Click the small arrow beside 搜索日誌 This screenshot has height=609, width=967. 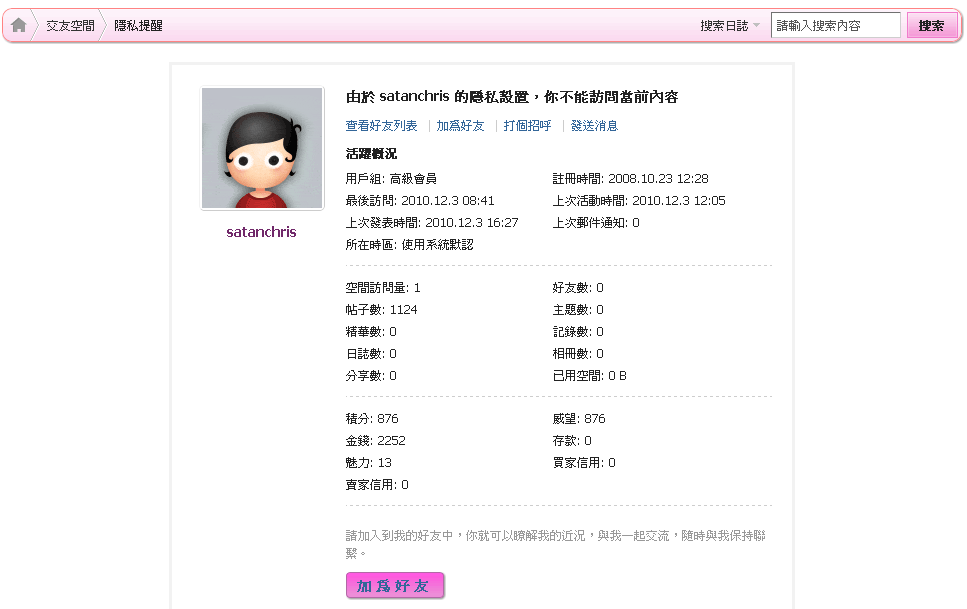coord(757,26)
